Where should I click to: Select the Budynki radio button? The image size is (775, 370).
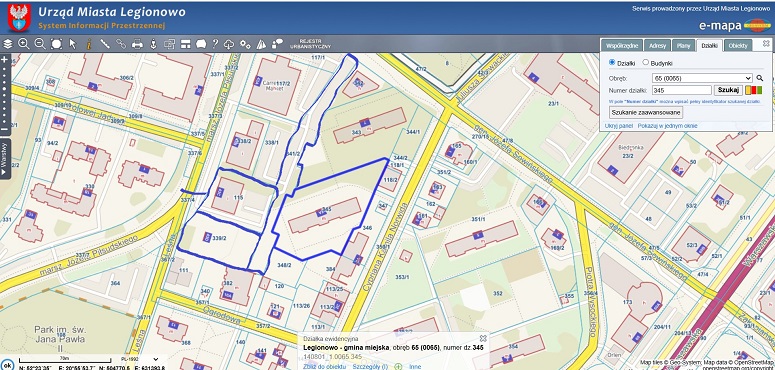(646, 62)
